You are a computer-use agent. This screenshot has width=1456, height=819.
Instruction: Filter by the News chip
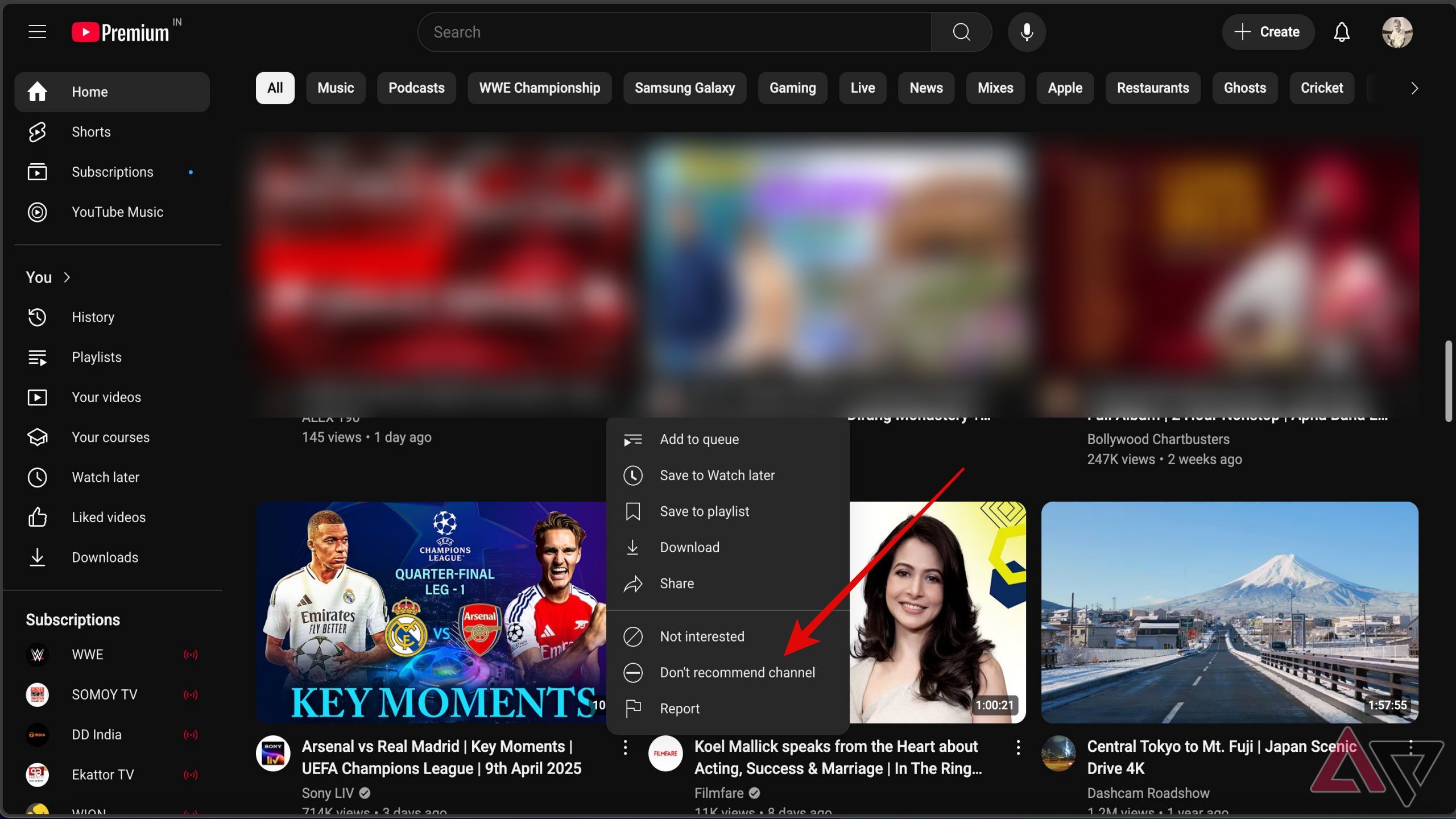926,88
